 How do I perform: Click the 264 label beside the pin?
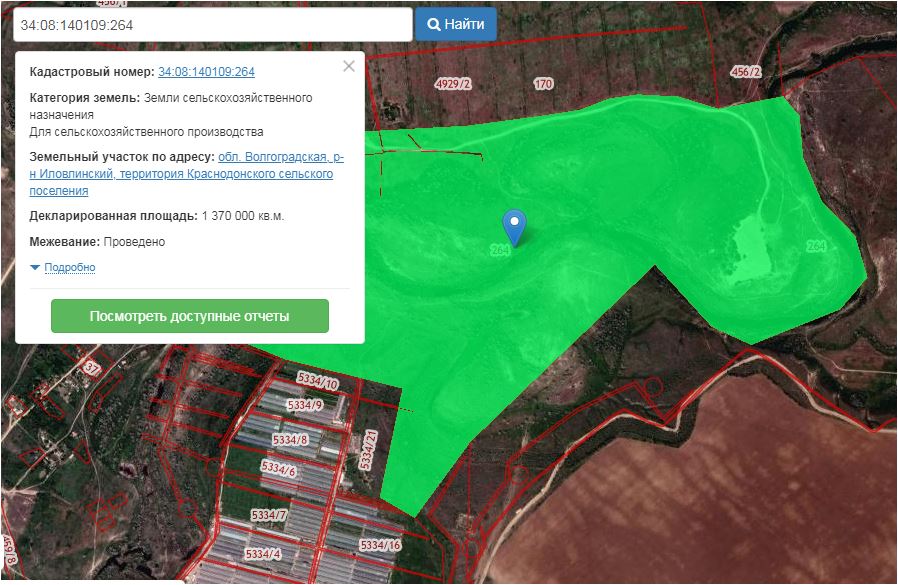pos(501,250)
